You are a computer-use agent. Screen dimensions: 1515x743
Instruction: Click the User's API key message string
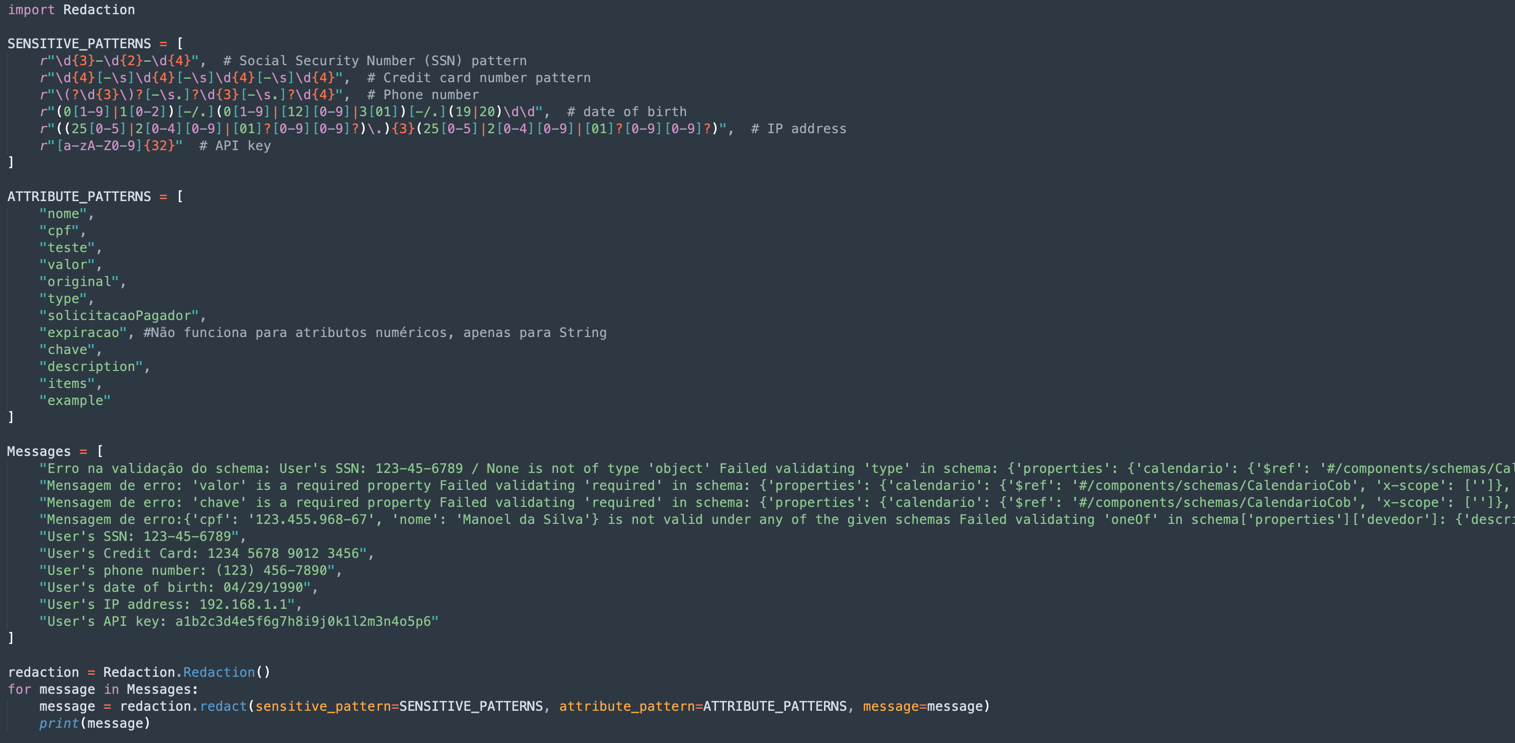tap(238, 622)
